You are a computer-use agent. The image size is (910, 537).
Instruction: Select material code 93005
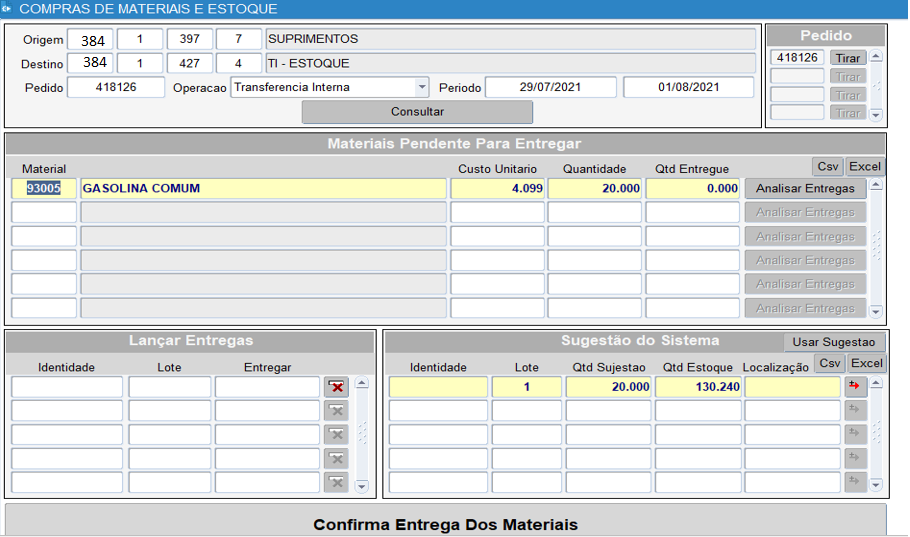tap(44, 188)
